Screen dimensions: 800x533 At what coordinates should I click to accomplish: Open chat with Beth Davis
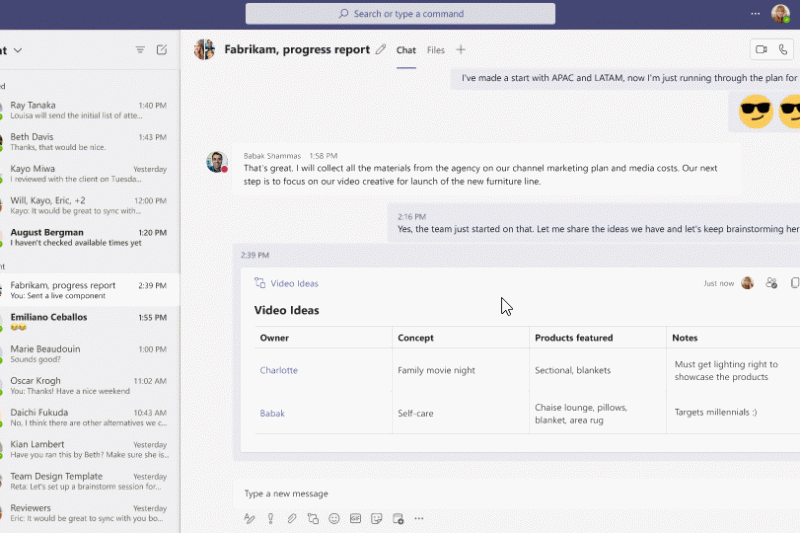point(89,141)
